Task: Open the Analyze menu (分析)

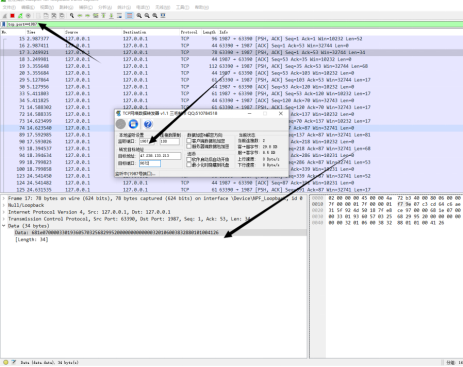Action: (105, 7)
